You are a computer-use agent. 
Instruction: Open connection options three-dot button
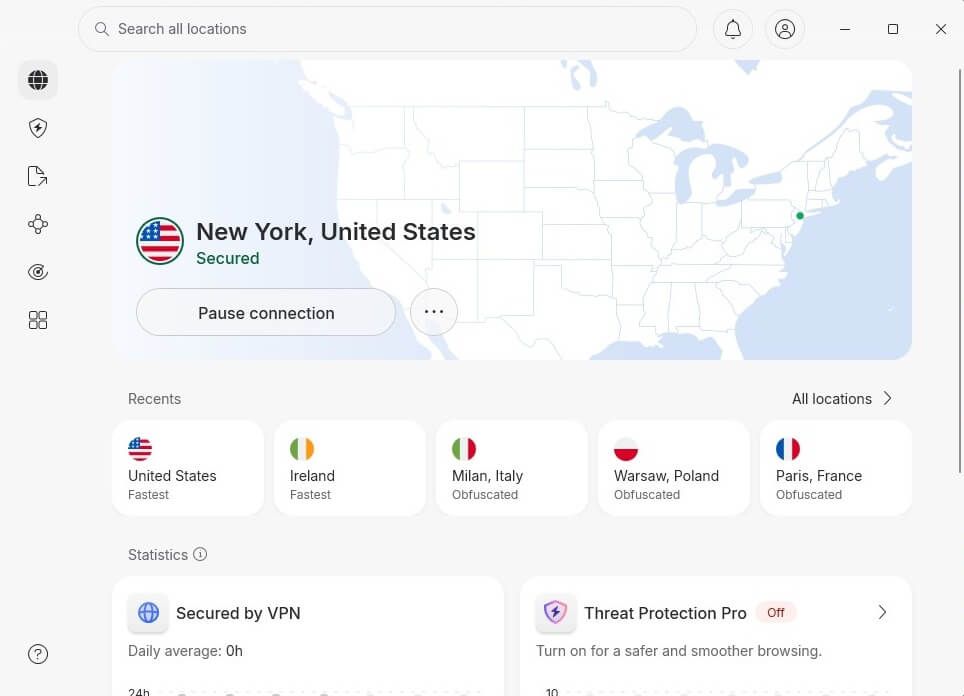tap(434, 312)
